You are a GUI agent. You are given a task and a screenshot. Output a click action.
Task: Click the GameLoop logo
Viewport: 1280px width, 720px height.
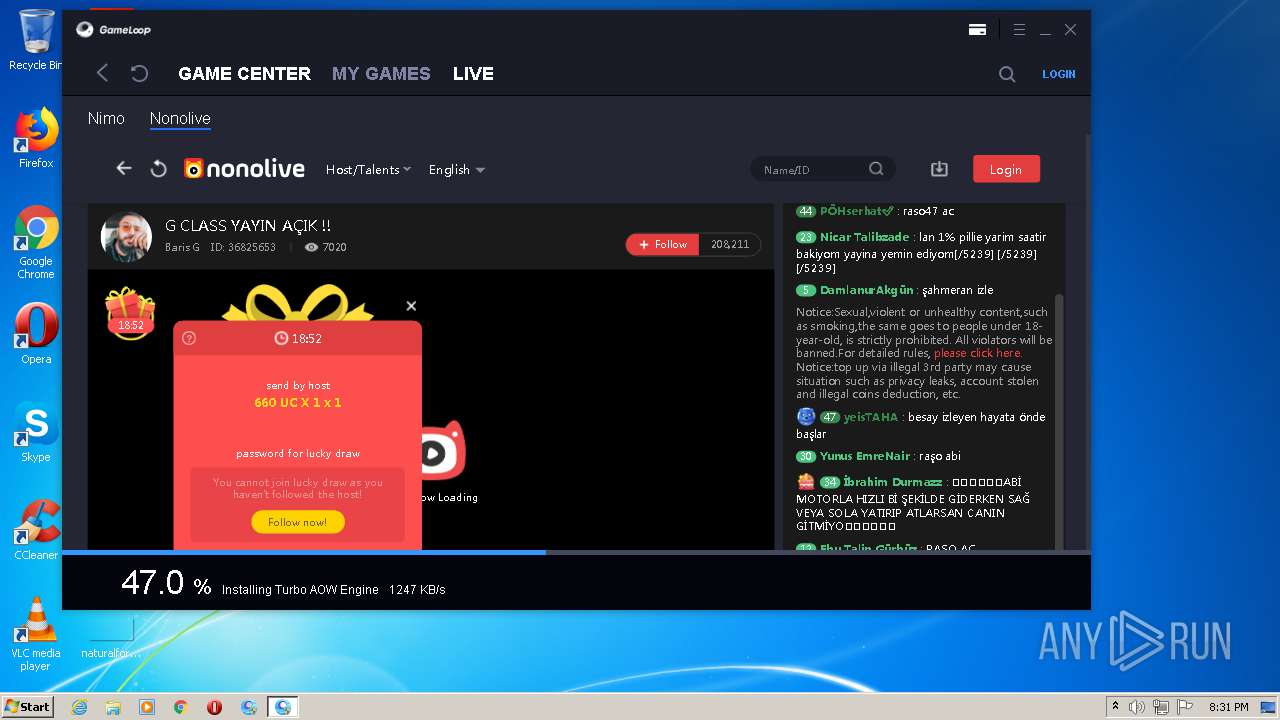113,30
